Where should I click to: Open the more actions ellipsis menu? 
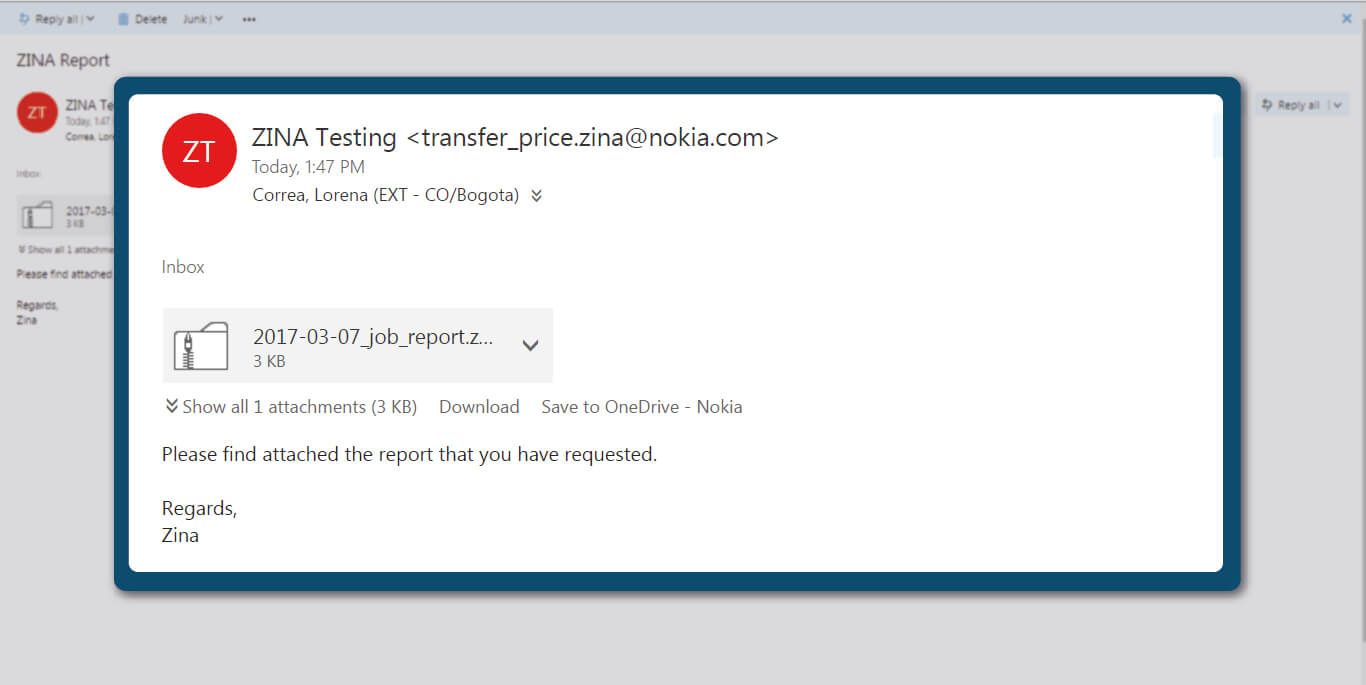coord(249,19)
